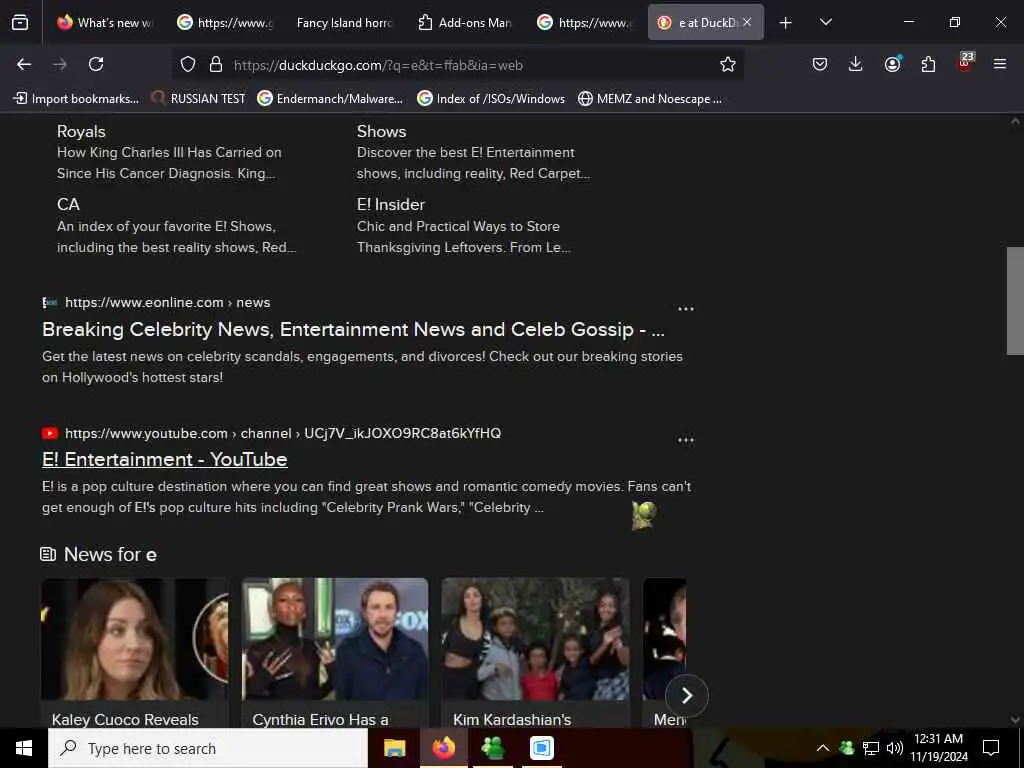
Task: Open File Explorer from taskbar
Action: (x=394, y=748)
